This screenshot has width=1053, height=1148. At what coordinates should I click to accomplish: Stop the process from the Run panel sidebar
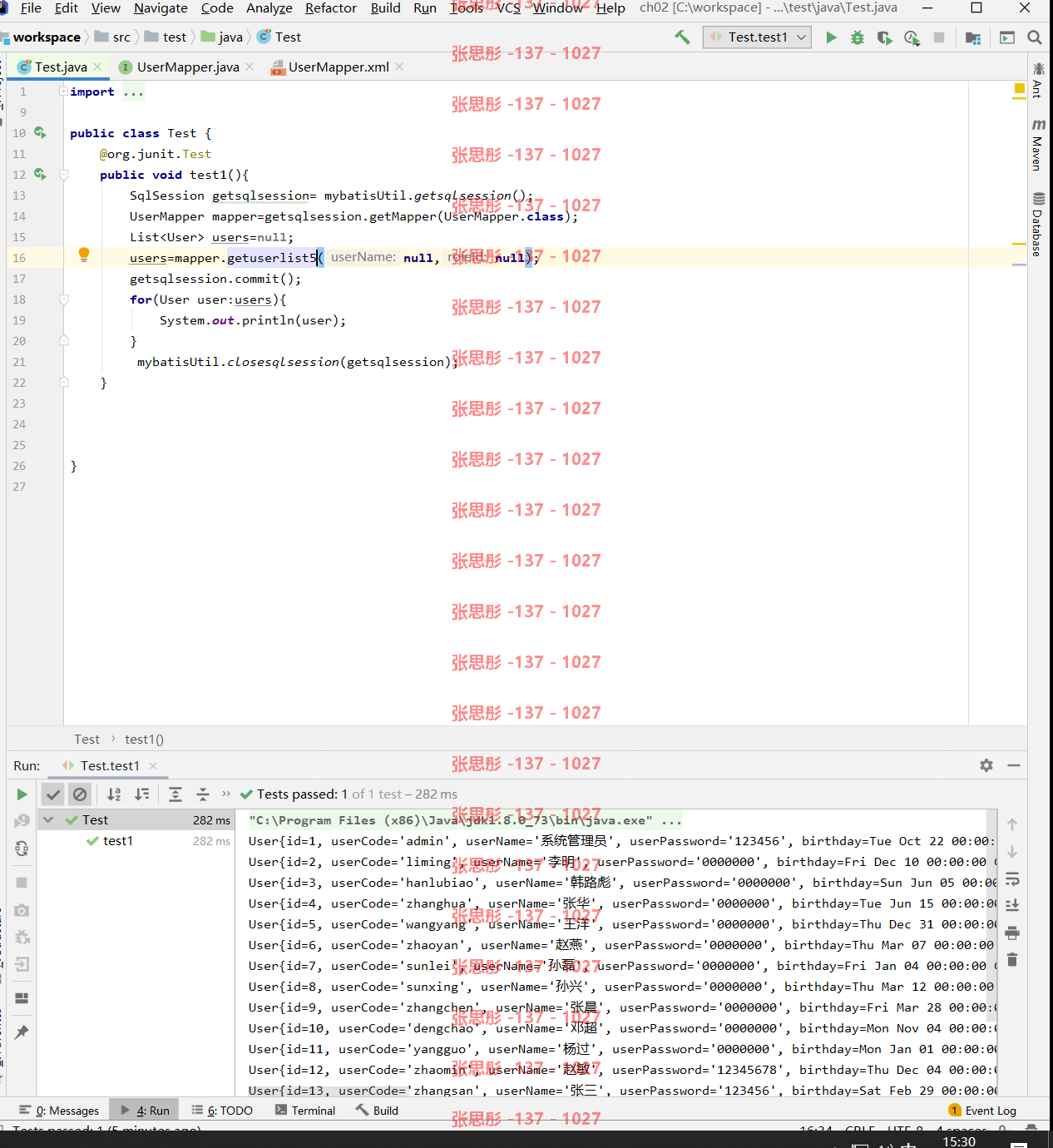click(x=22, y=883)
